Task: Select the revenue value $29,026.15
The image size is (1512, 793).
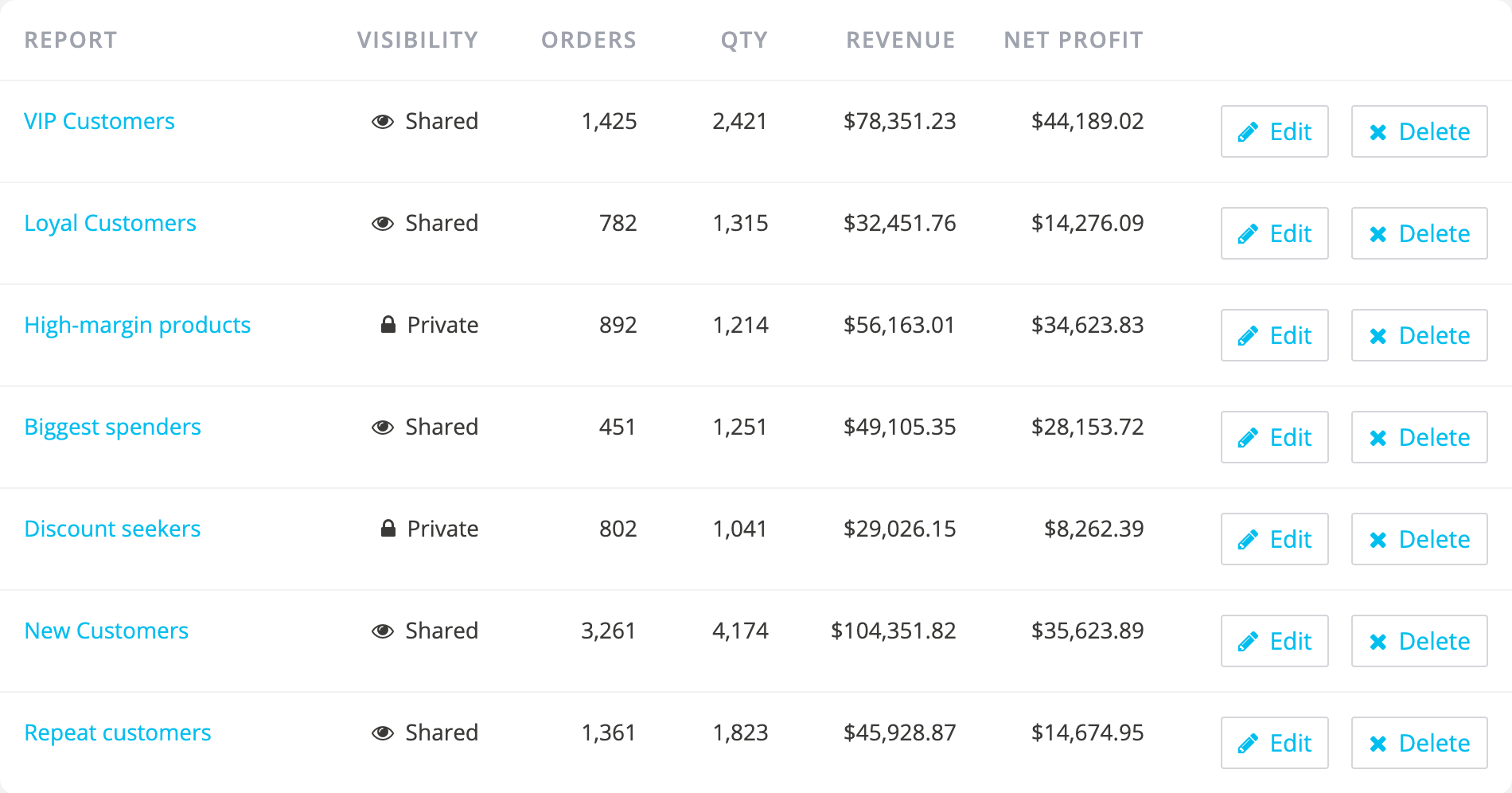Action: pyautogui.click(x=900, y=529)
